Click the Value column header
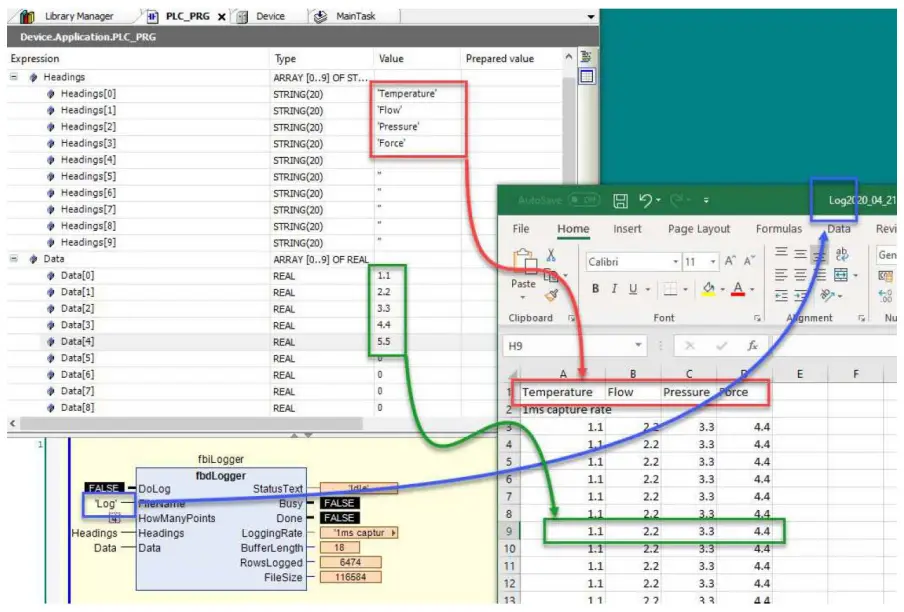904x612 pixels. 417,59
